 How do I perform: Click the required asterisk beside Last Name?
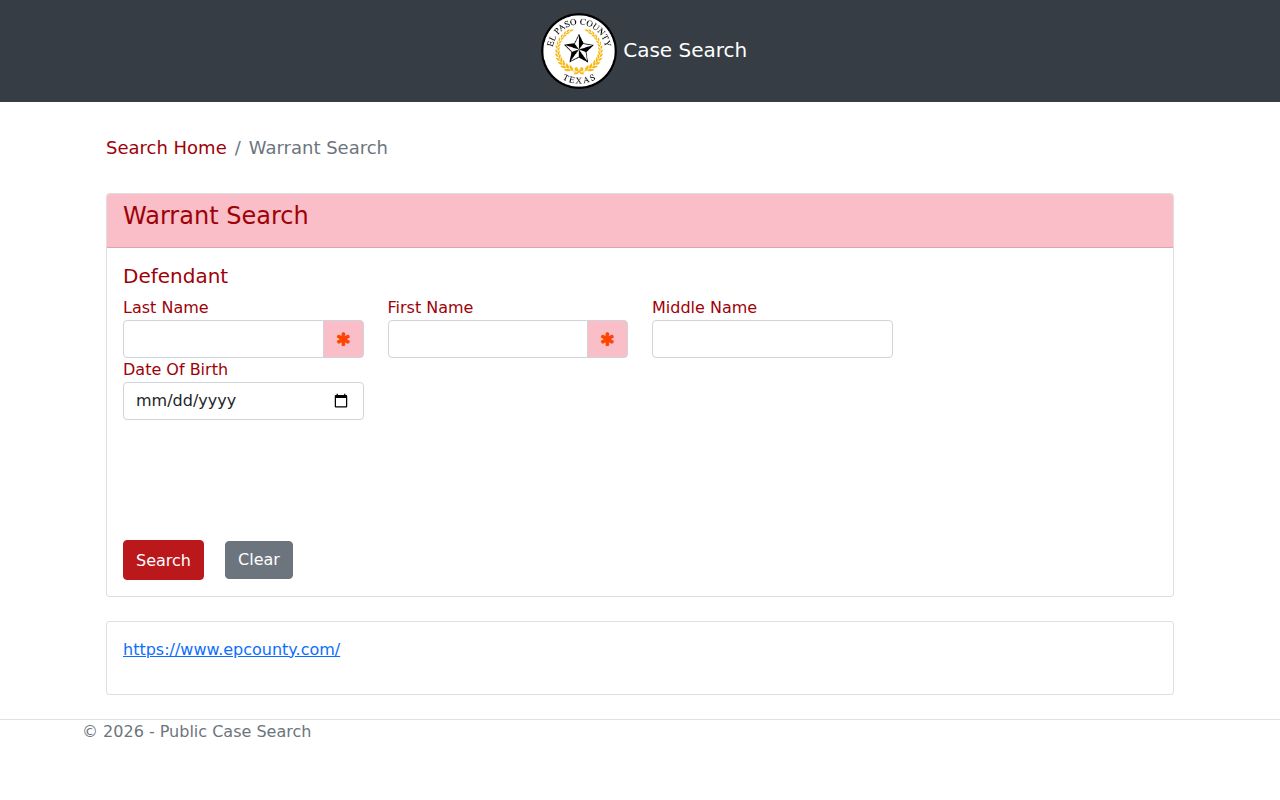coord(343,339)
